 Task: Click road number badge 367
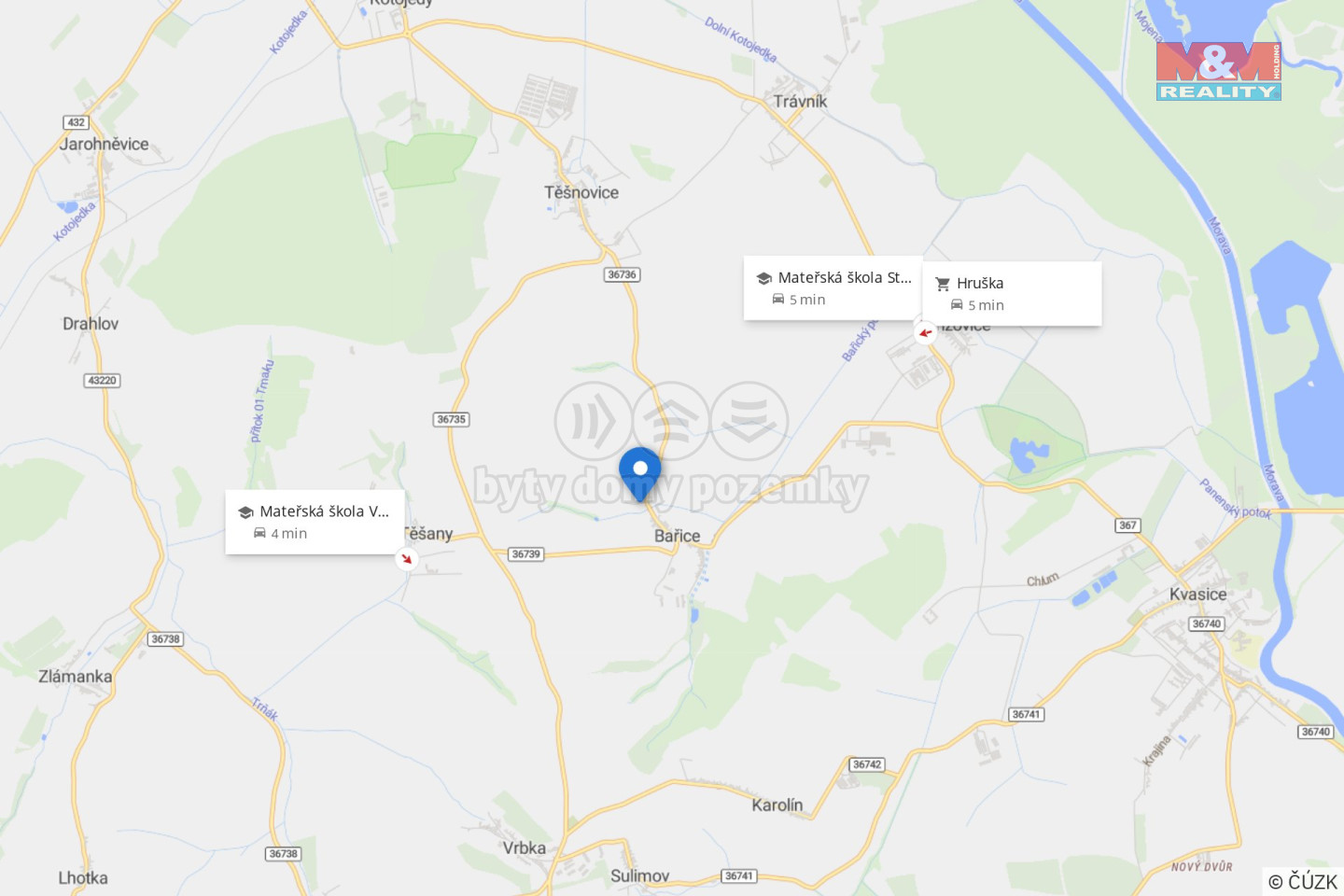[x=1127, y=525]
